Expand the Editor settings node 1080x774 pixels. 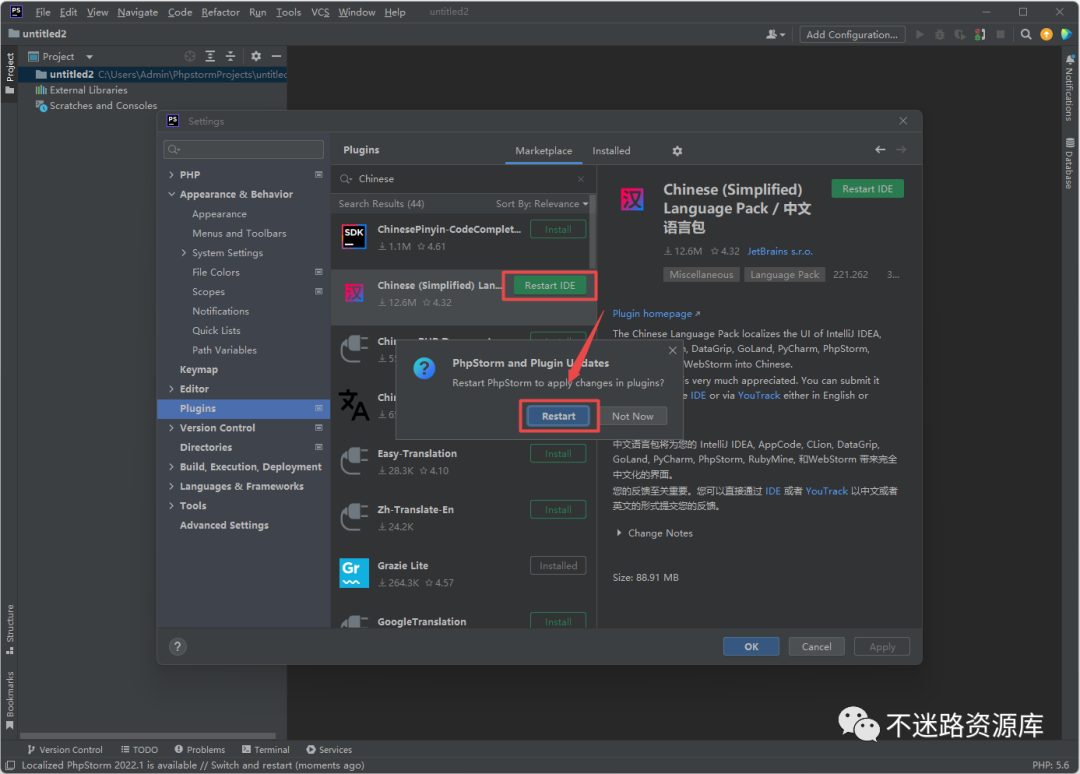tap(172, 389)
